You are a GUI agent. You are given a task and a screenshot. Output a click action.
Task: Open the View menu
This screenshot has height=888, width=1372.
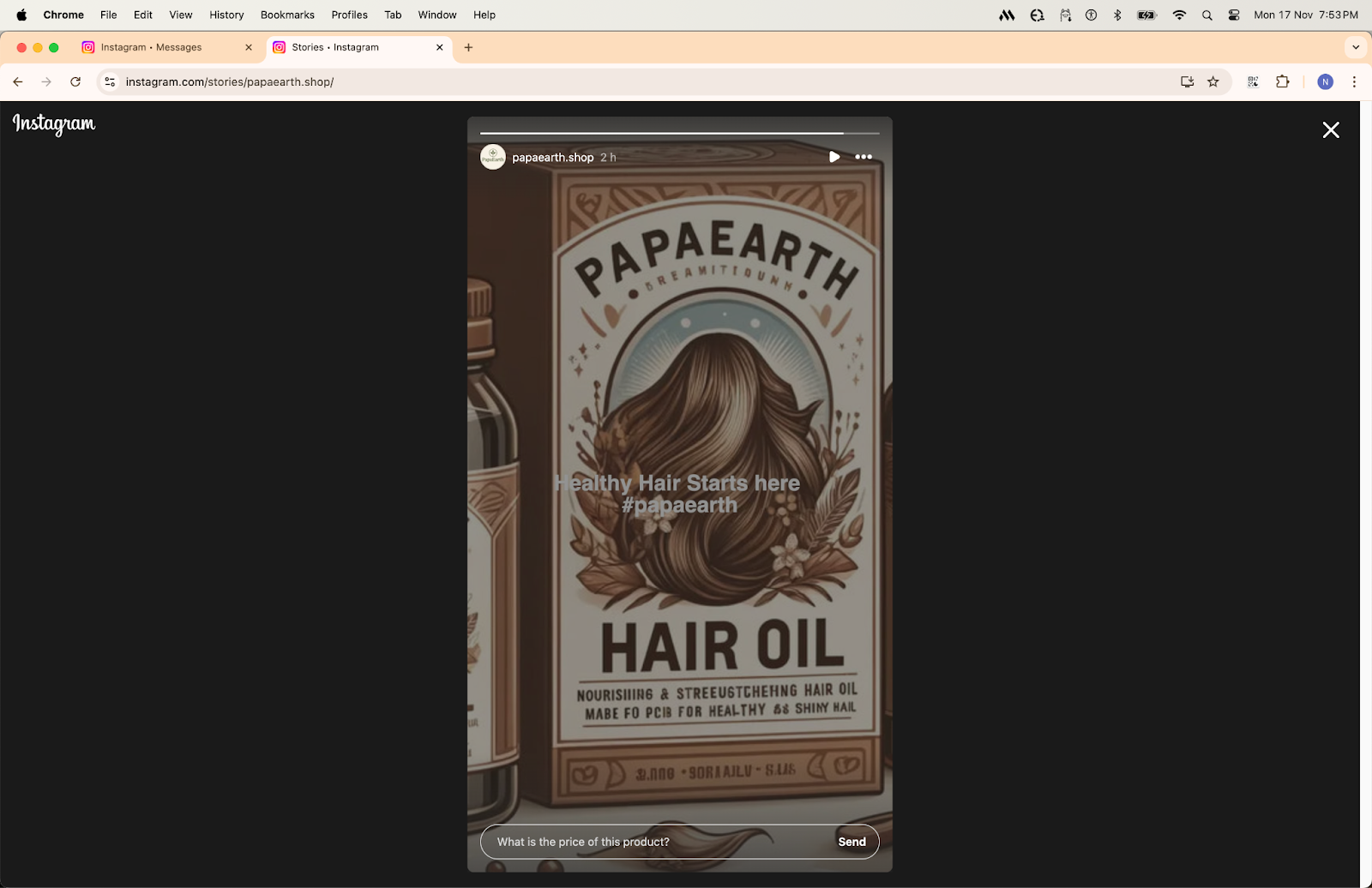point(181,15)
